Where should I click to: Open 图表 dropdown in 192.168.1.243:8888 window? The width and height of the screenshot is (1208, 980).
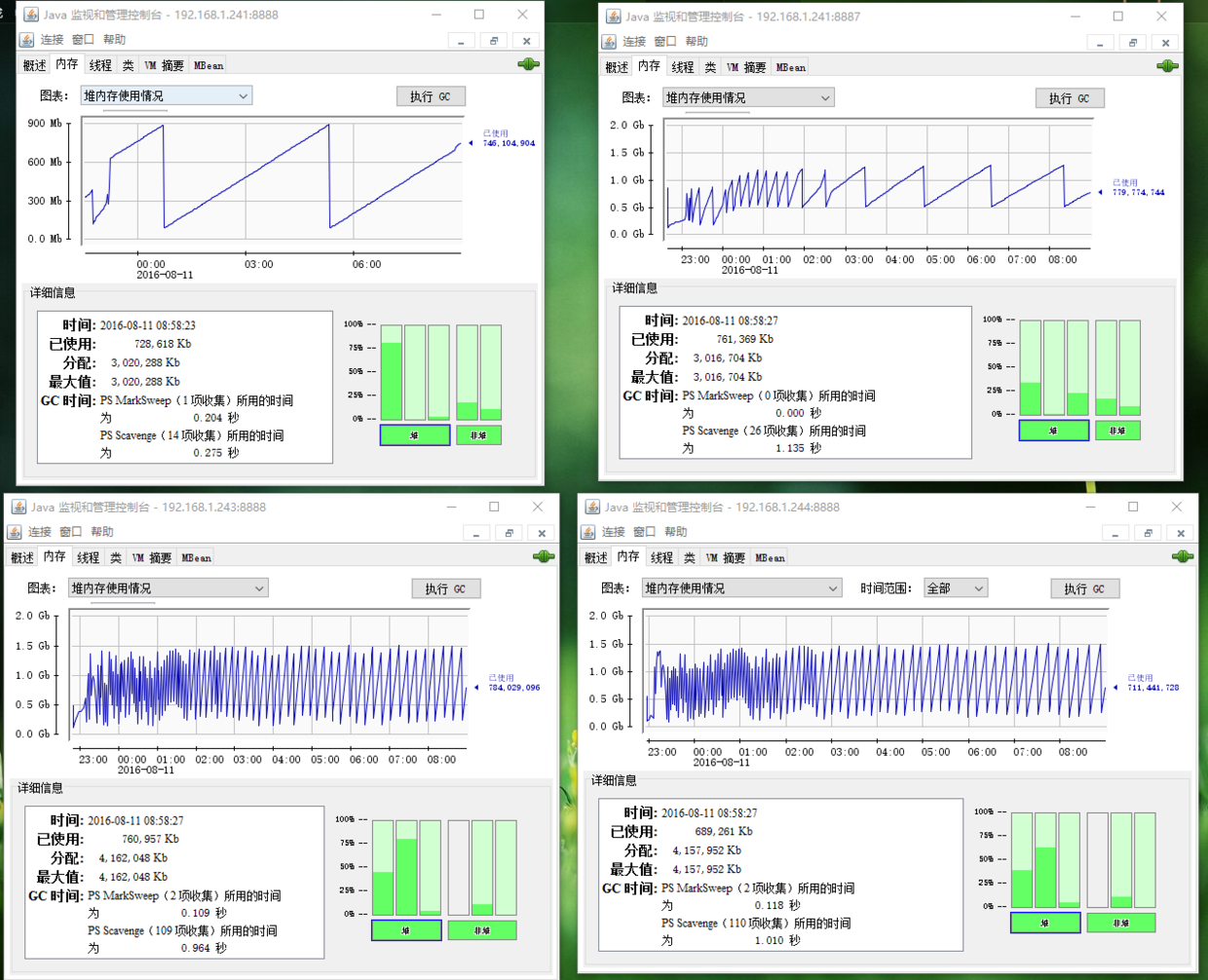click(167, 588)
